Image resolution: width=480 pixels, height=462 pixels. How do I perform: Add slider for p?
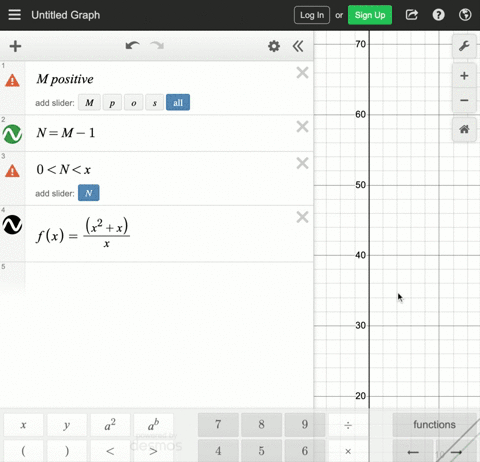tap(112, 102)
